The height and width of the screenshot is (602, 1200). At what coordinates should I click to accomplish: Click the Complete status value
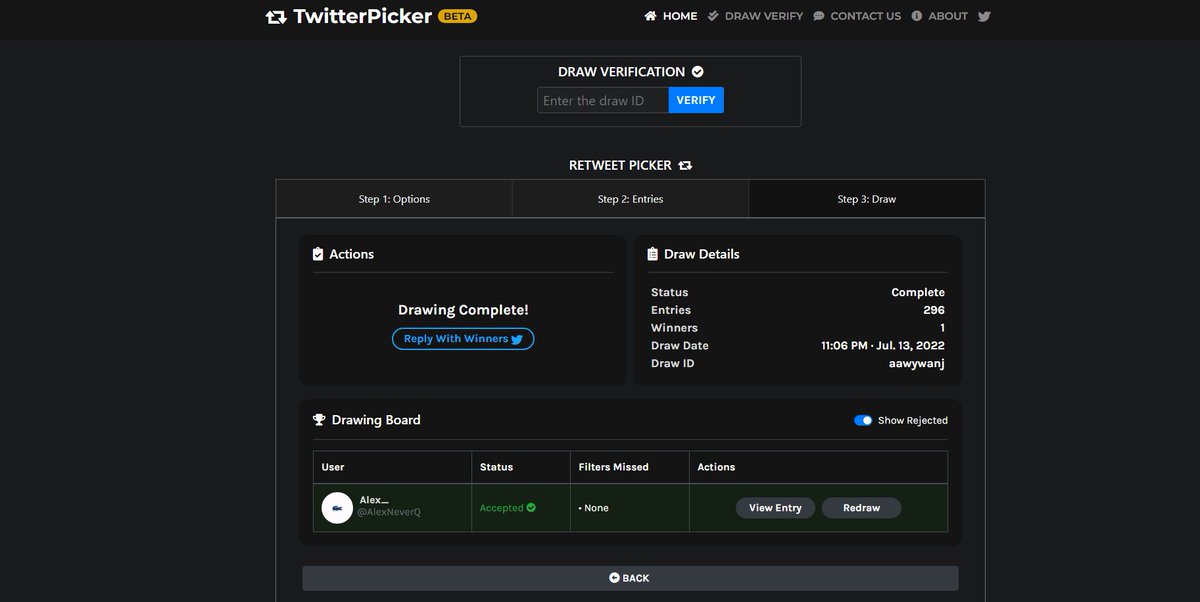[918, 292]
